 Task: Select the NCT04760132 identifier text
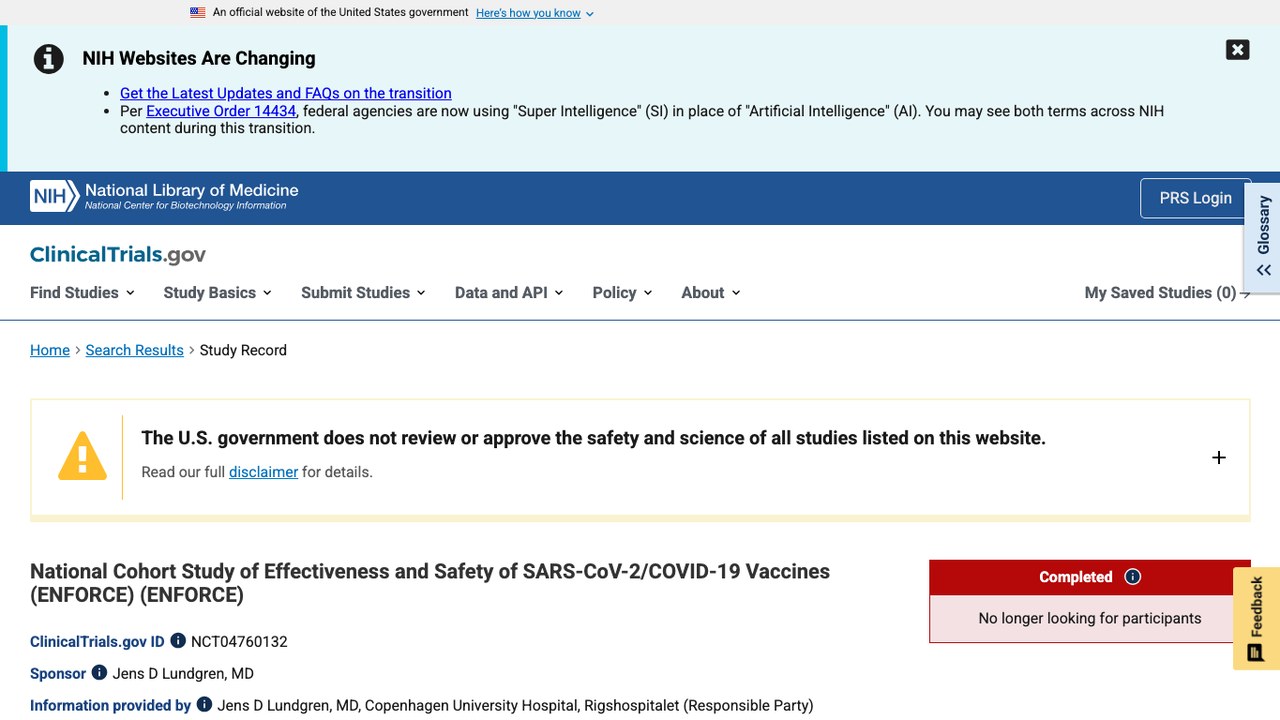[x=239, y=642]
